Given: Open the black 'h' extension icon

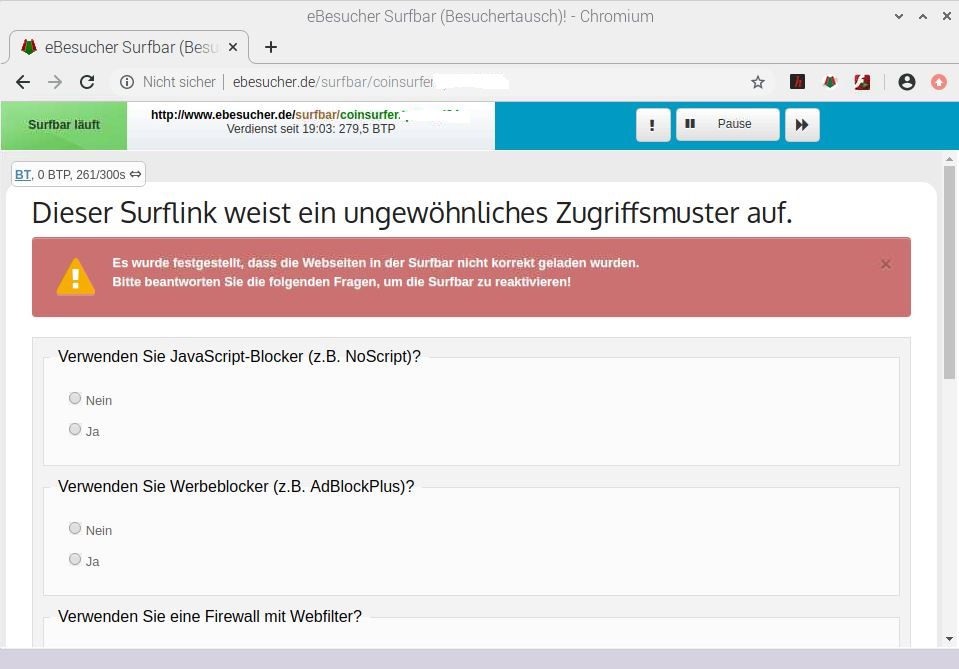Looking at the screenshot, I should pyautogui.click(x=797, y=82).
